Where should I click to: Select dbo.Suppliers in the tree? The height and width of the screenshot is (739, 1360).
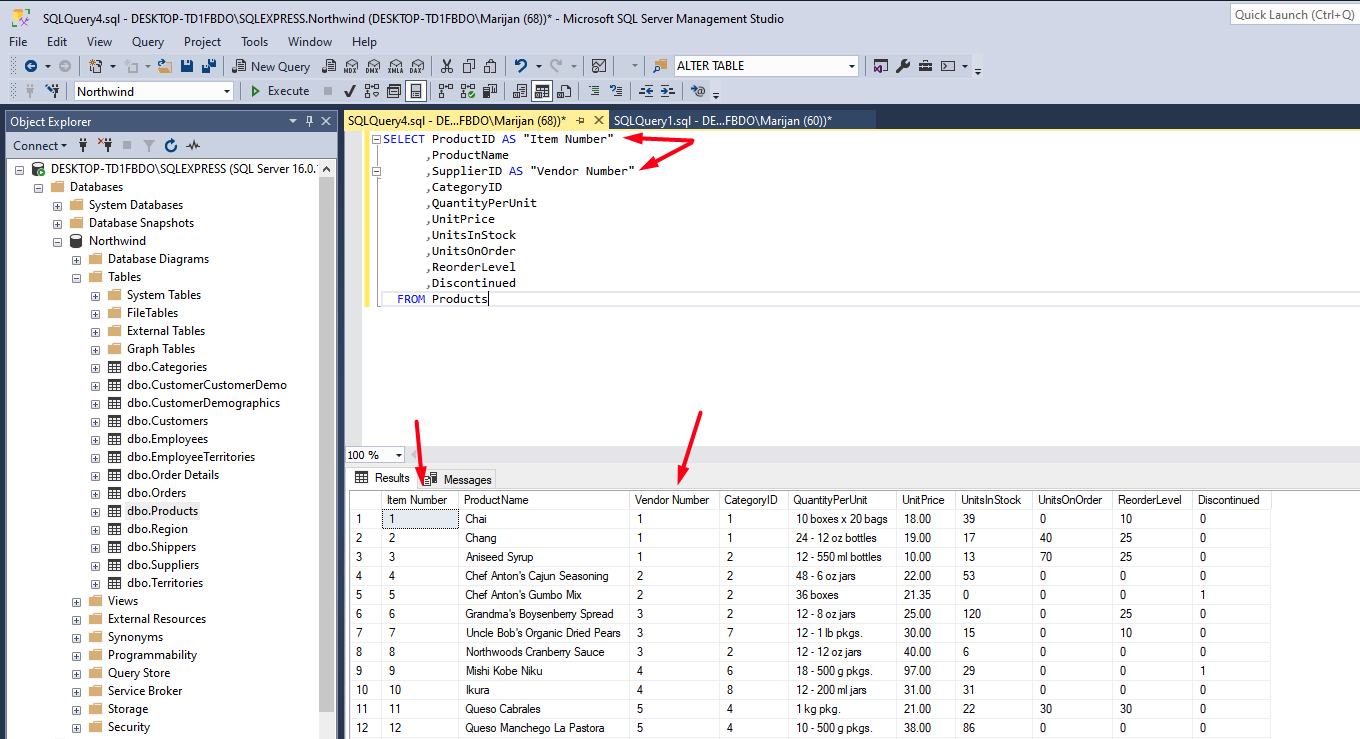pyautogui.click(x=163, y=565)
